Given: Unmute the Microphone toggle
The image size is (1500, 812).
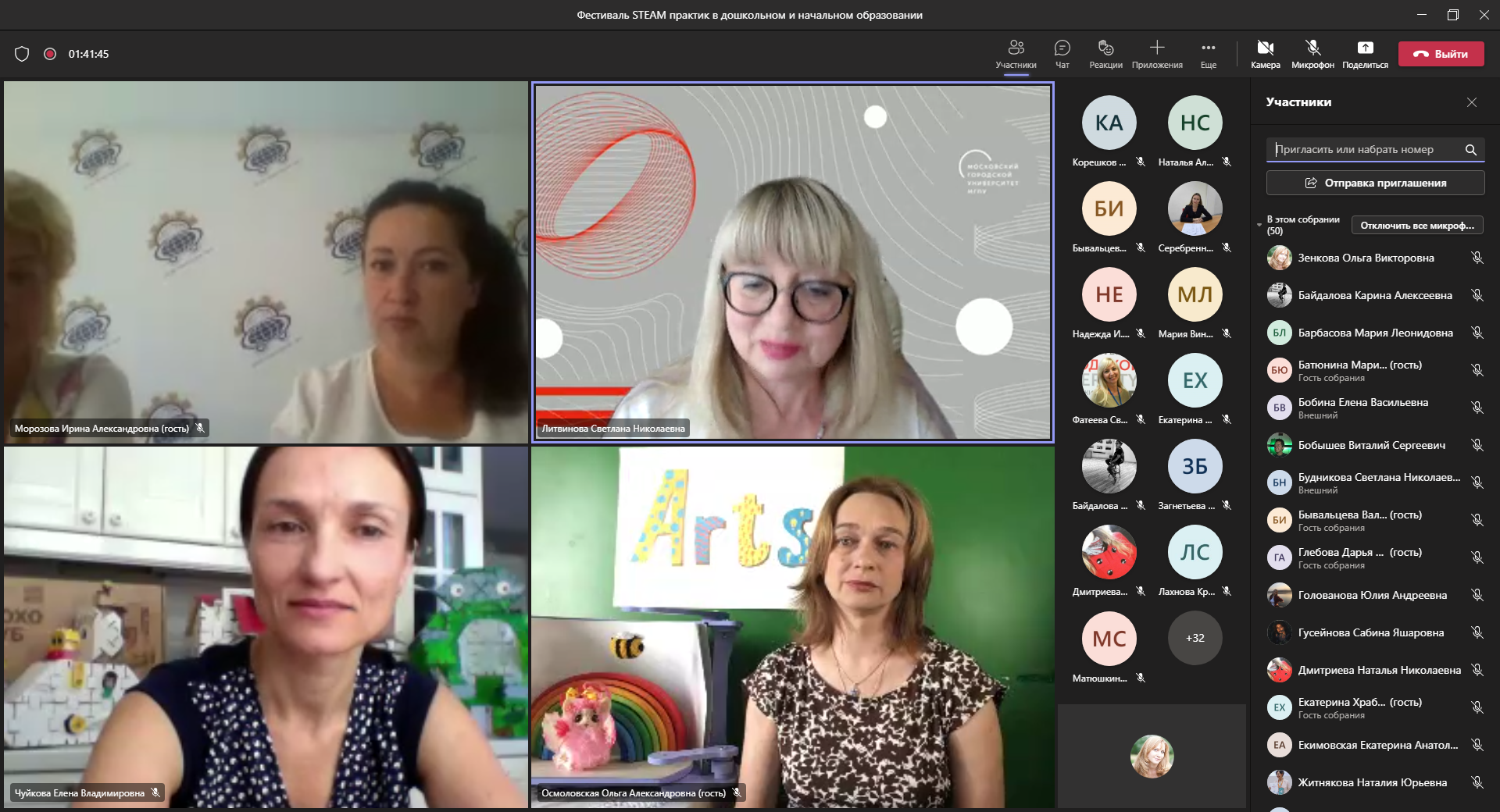Looking at the screenshot, I should [1312, 48].
